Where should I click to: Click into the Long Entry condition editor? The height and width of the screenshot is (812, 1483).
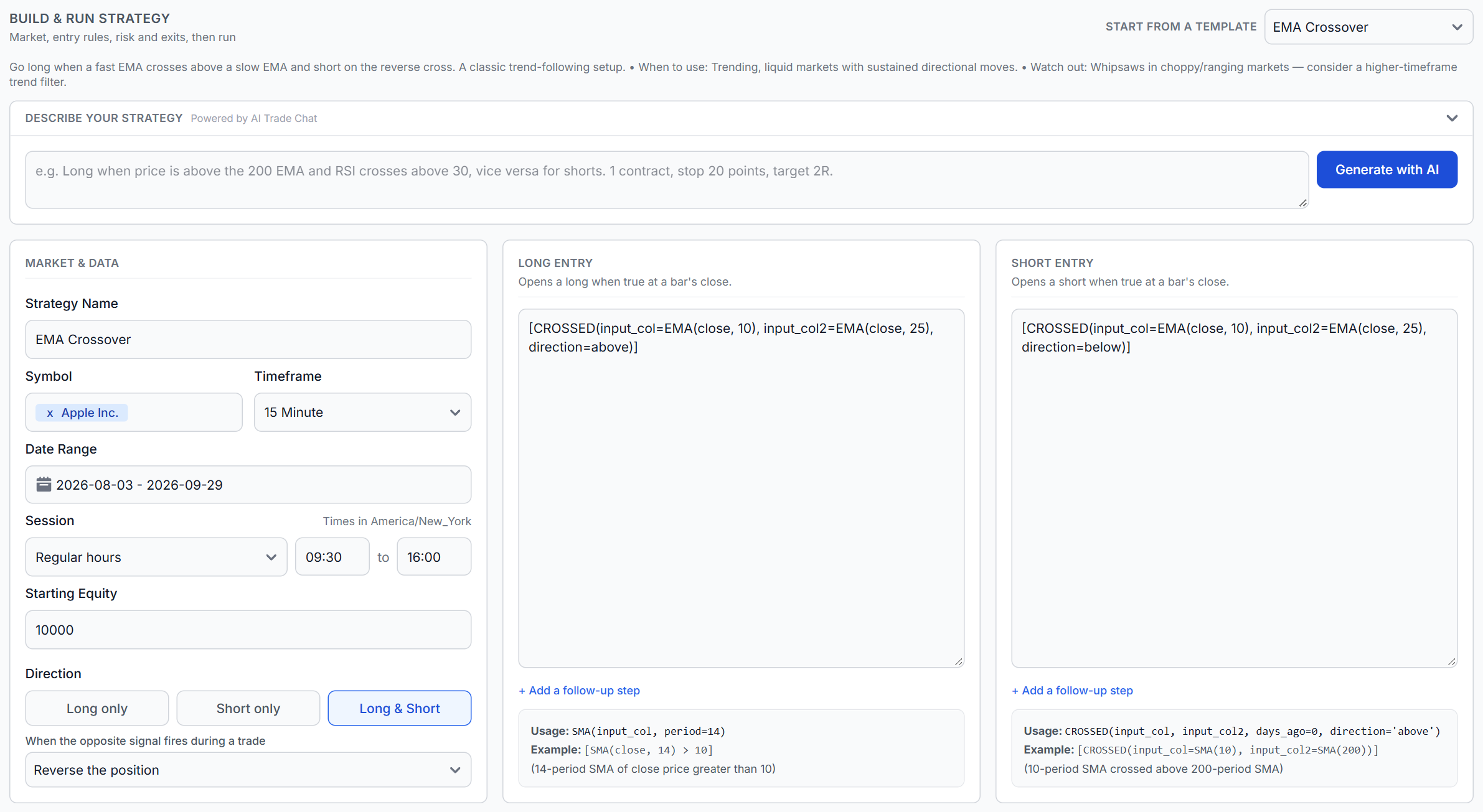[741, 488]
